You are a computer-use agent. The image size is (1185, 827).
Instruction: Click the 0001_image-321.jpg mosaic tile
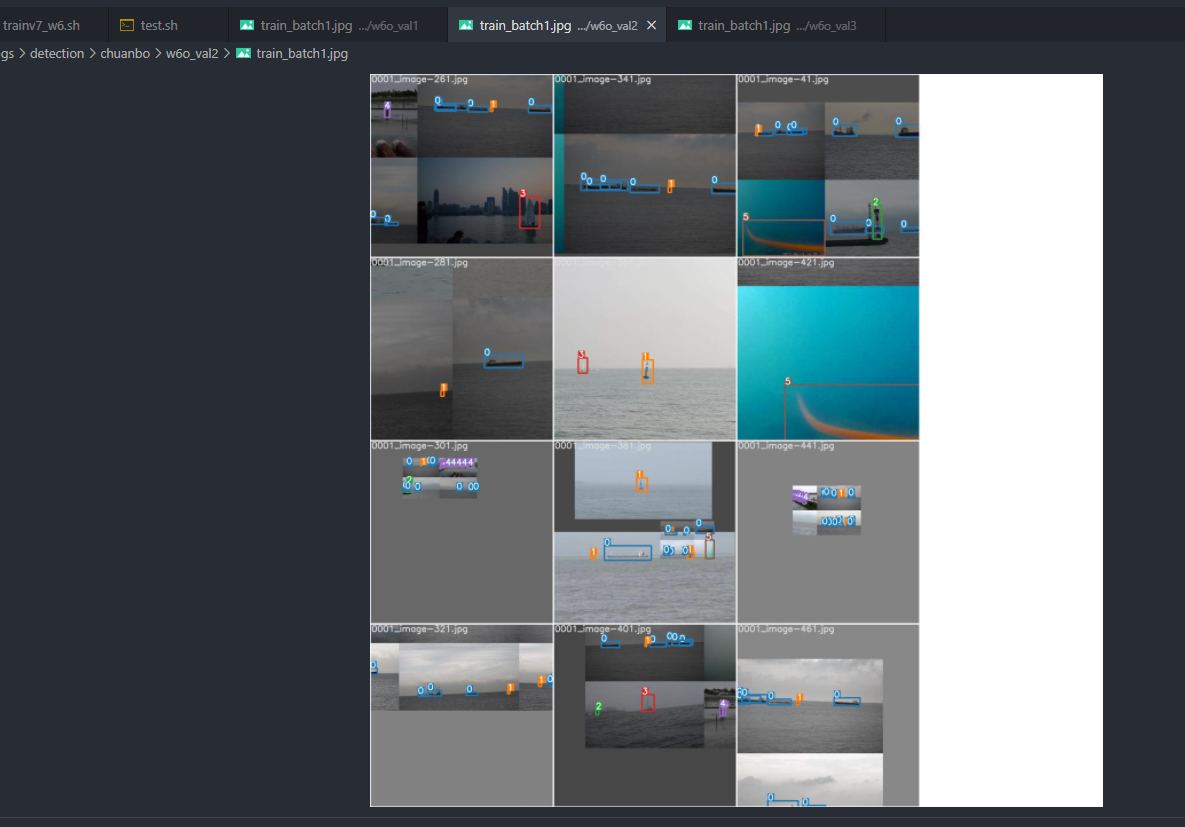[462, 715]
